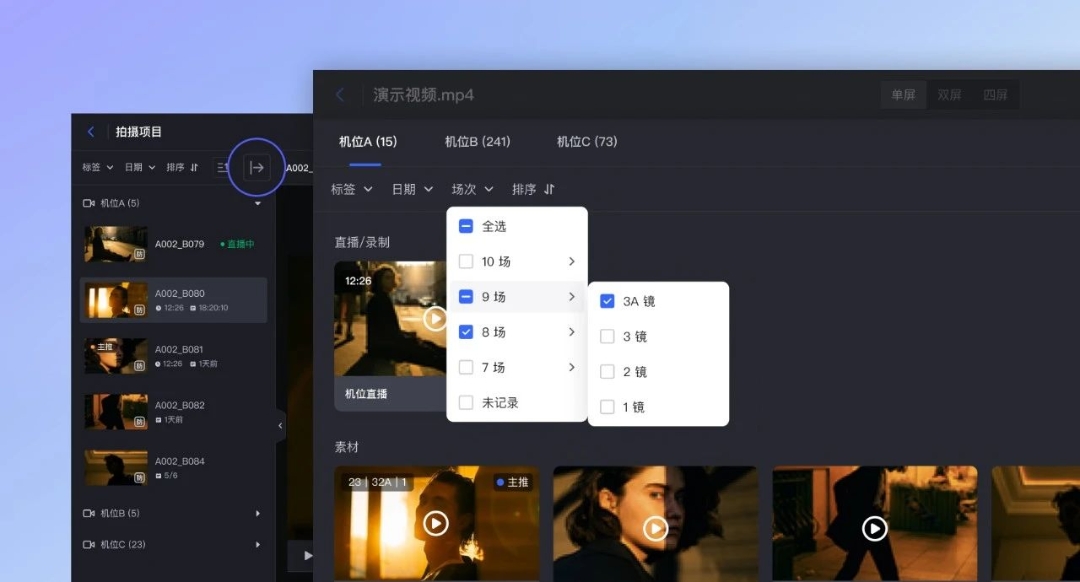Open the 标签 filter in the 演示视频.mp4 window
The width and height of the screenshot is (1080, 582).
pos(351,189)
